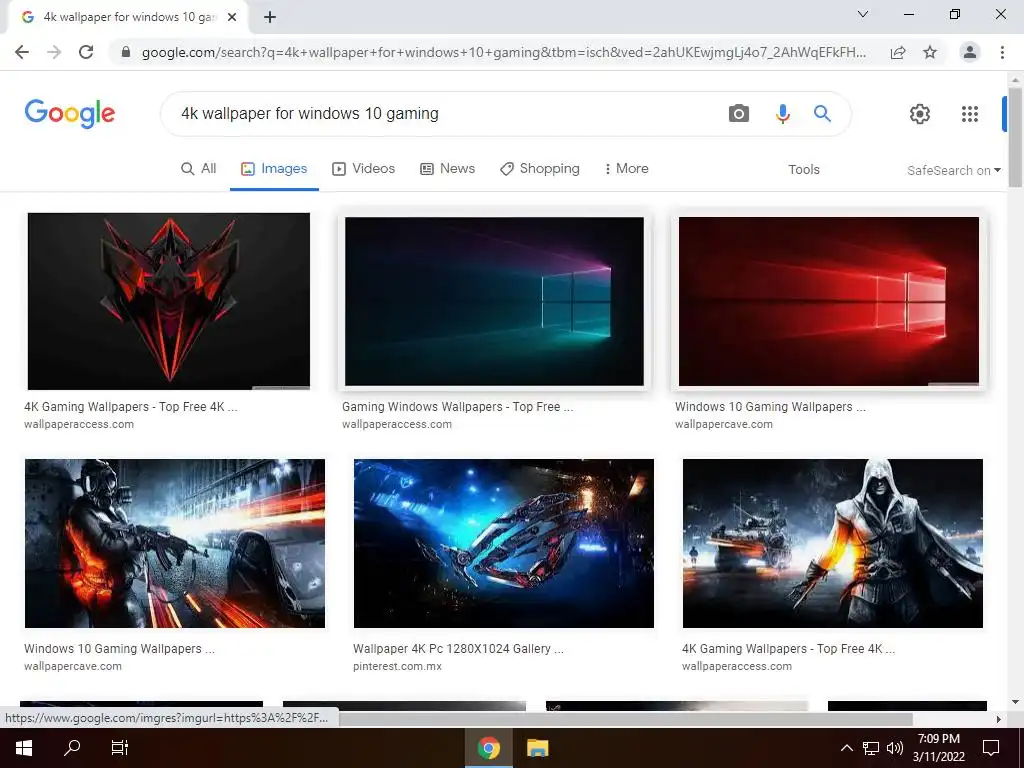
Task: Open Task View on the taskbar
Action: (120, 748)
